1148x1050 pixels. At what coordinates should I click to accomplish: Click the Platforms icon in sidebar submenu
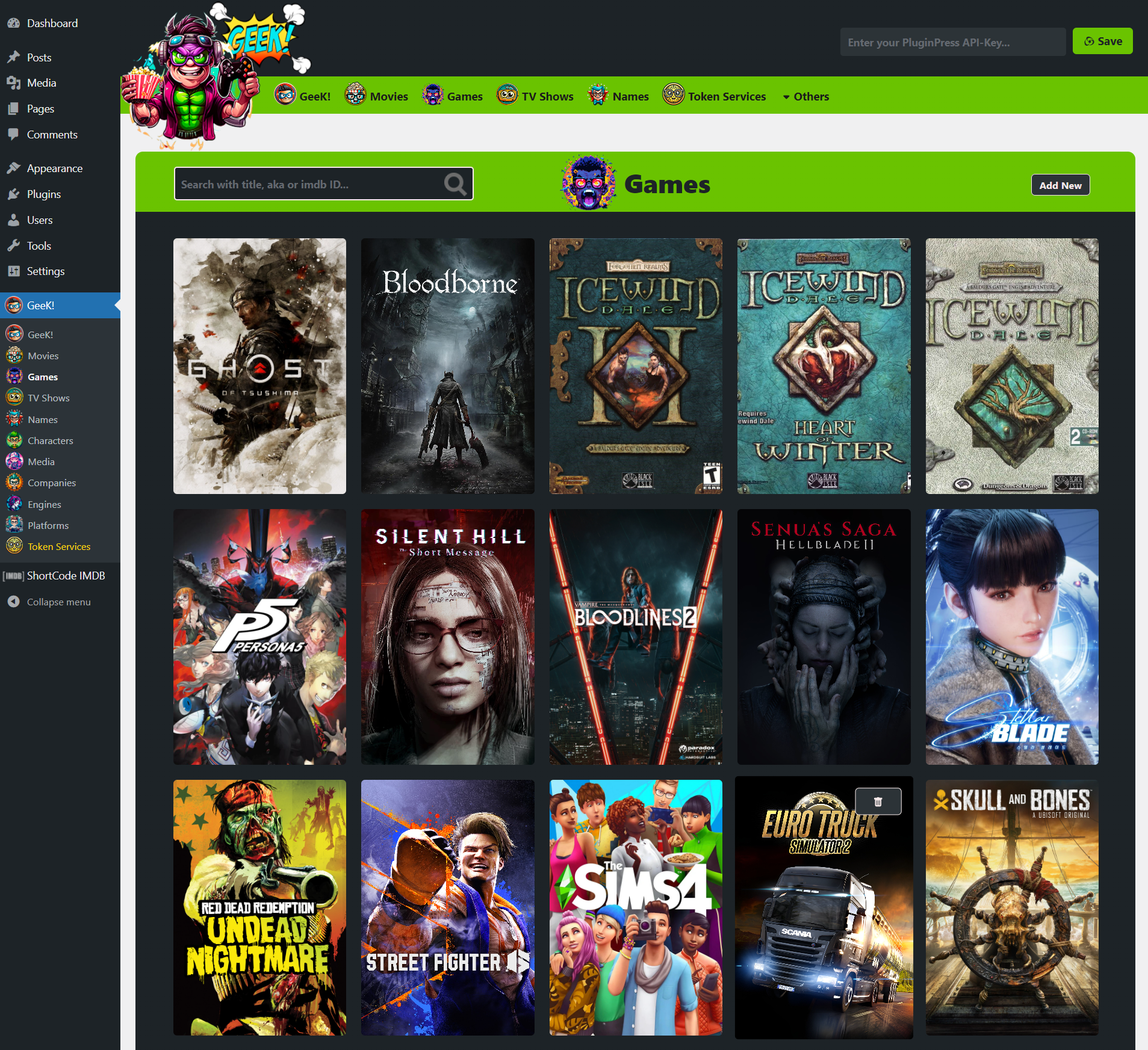coord(14,525)
